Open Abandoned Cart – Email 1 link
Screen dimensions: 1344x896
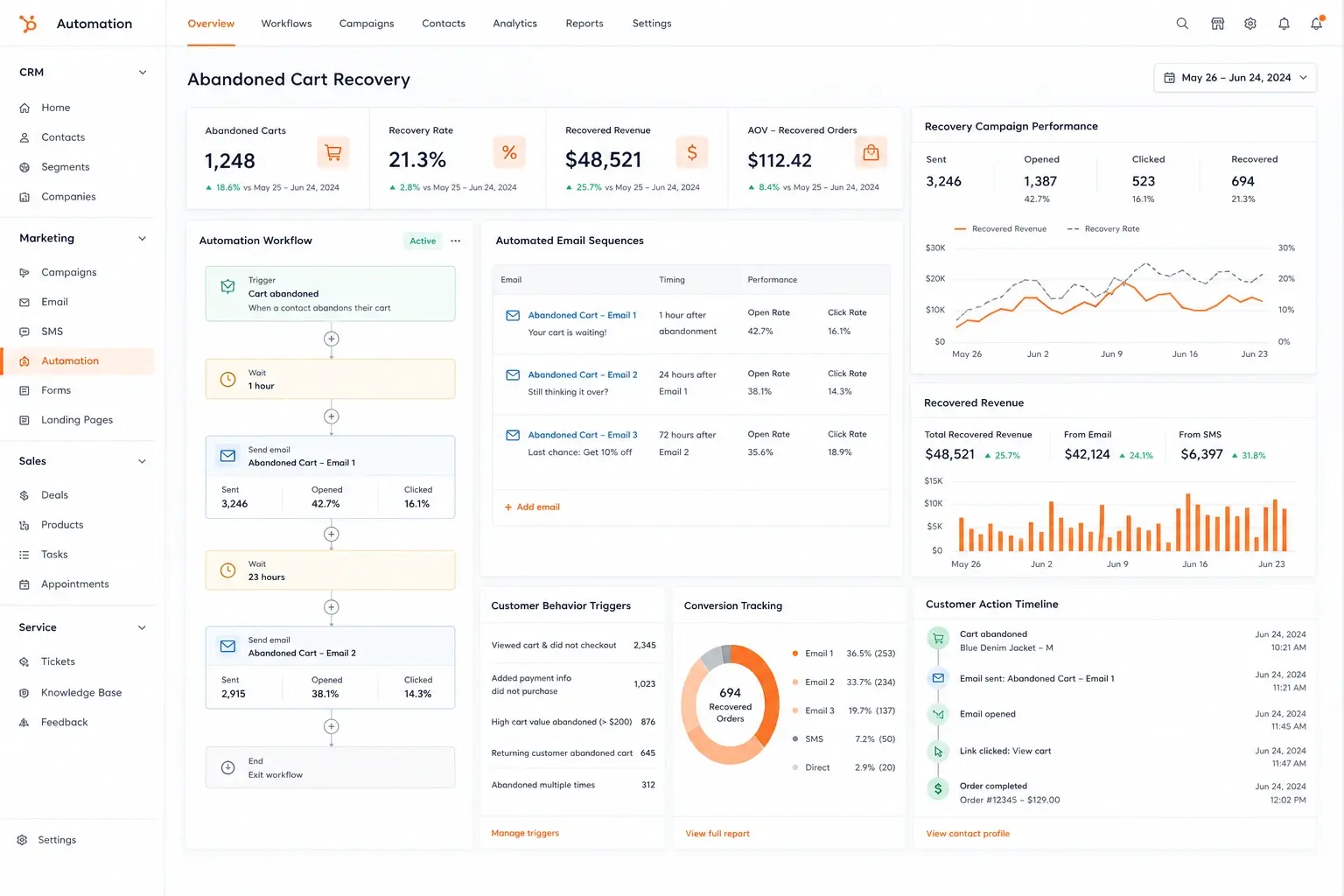point(582,315)
